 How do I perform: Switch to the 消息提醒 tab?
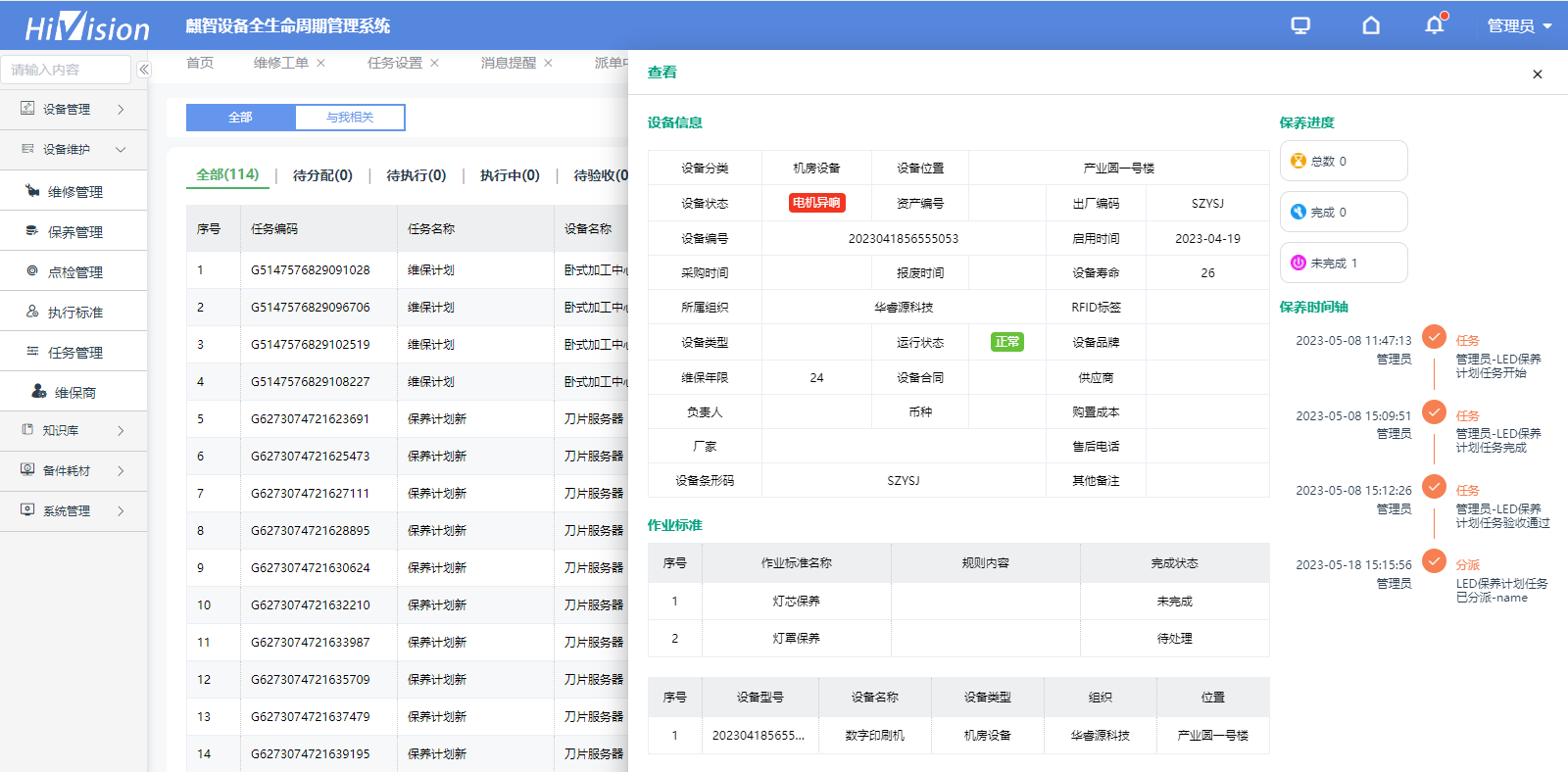point(509,63)
